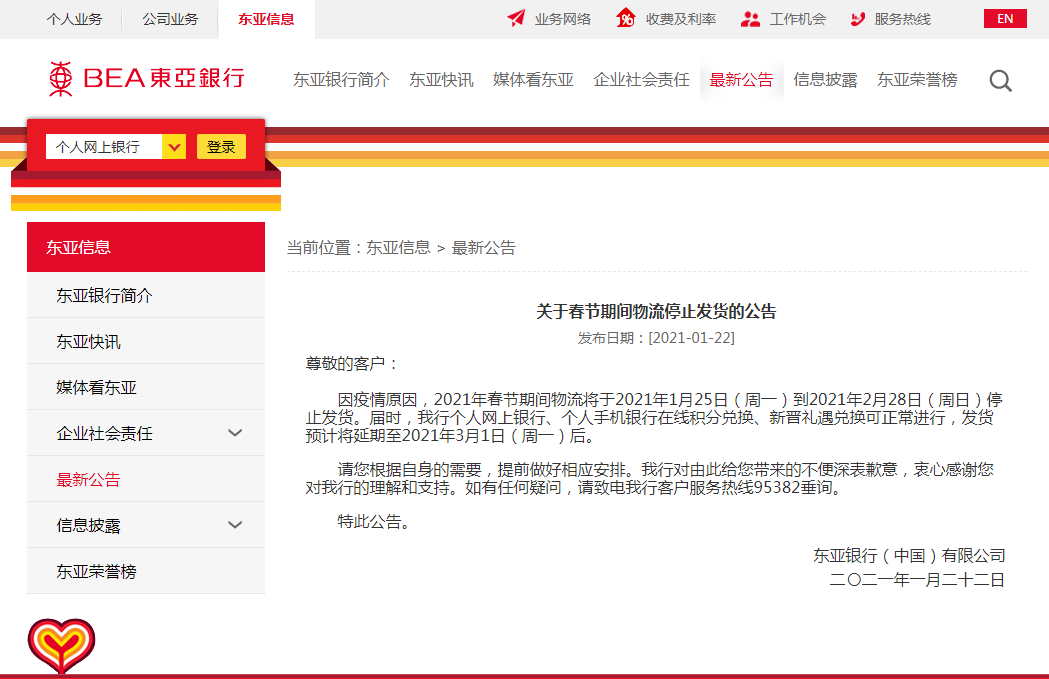Click the people icon beside 工作机会
Screen dimensions: 1049x679
750,19
